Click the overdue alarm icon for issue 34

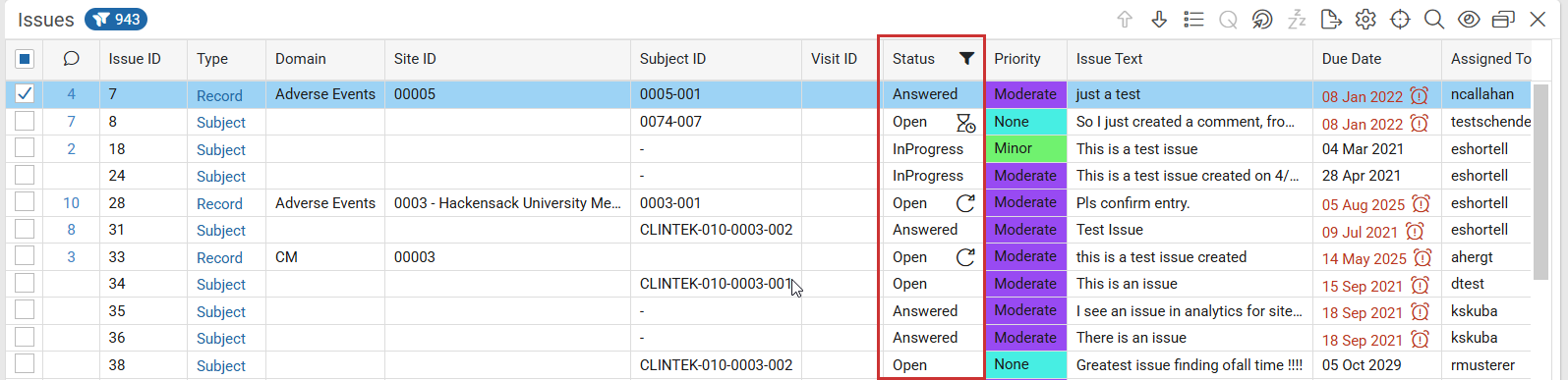coord(1420,285)
